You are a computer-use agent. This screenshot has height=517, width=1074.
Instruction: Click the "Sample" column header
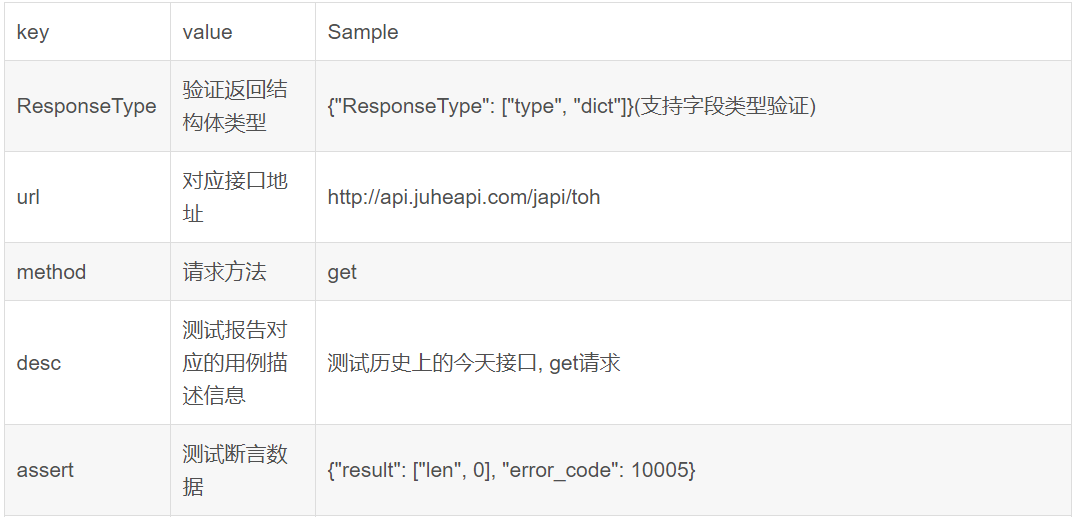click(363, 32)
